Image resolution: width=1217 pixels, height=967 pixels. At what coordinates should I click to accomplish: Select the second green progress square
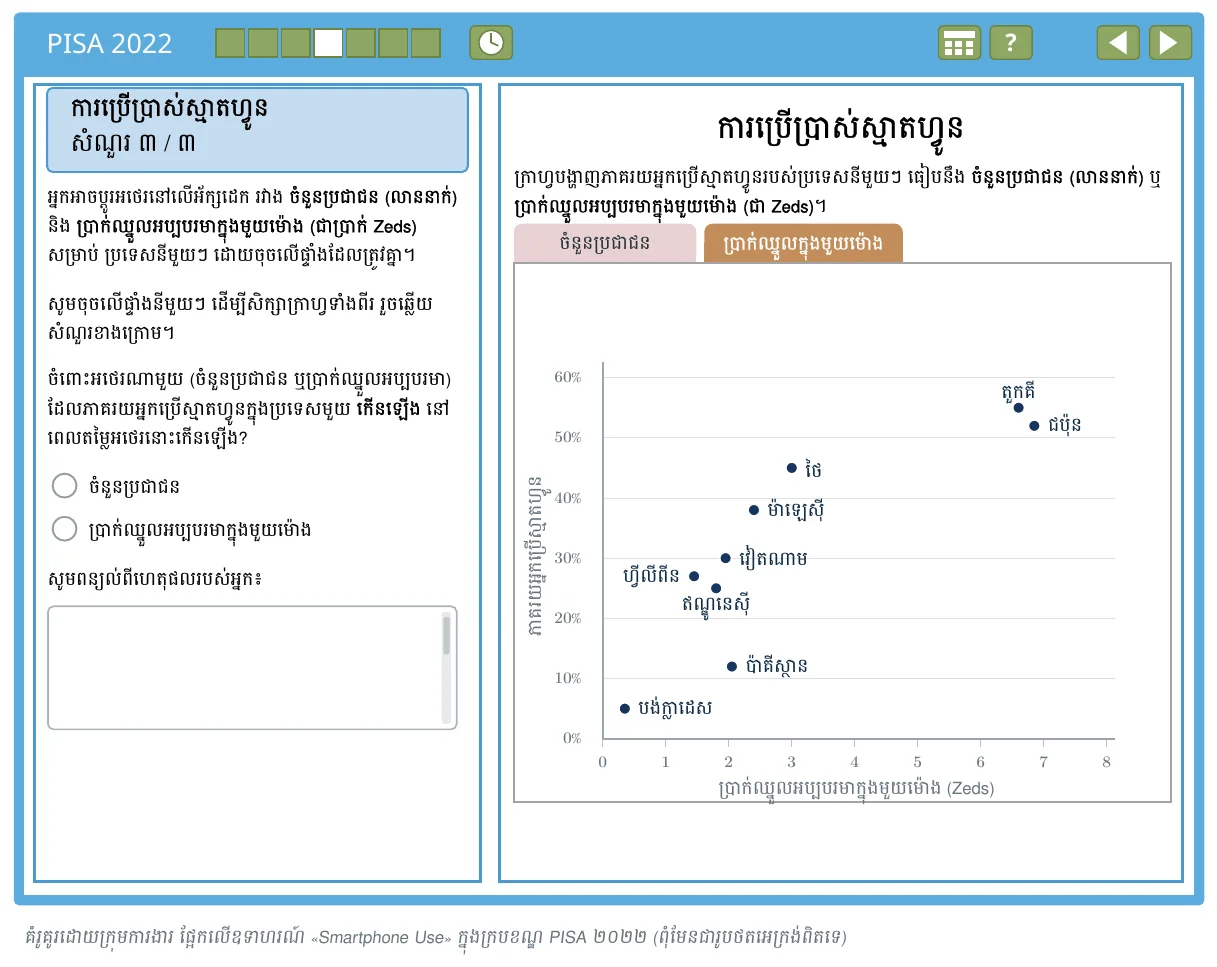click(x=263, y=43)
